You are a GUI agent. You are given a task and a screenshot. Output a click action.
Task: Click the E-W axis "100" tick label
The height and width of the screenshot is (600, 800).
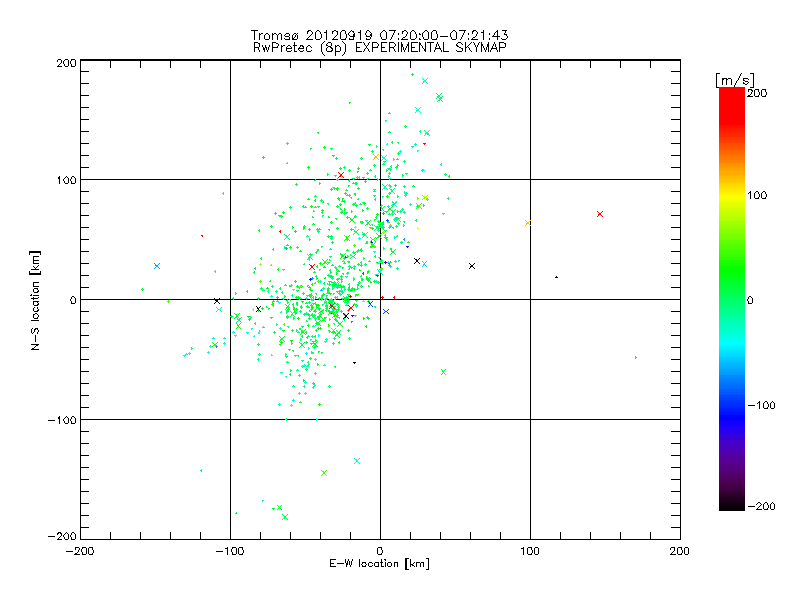coord(530,551)
